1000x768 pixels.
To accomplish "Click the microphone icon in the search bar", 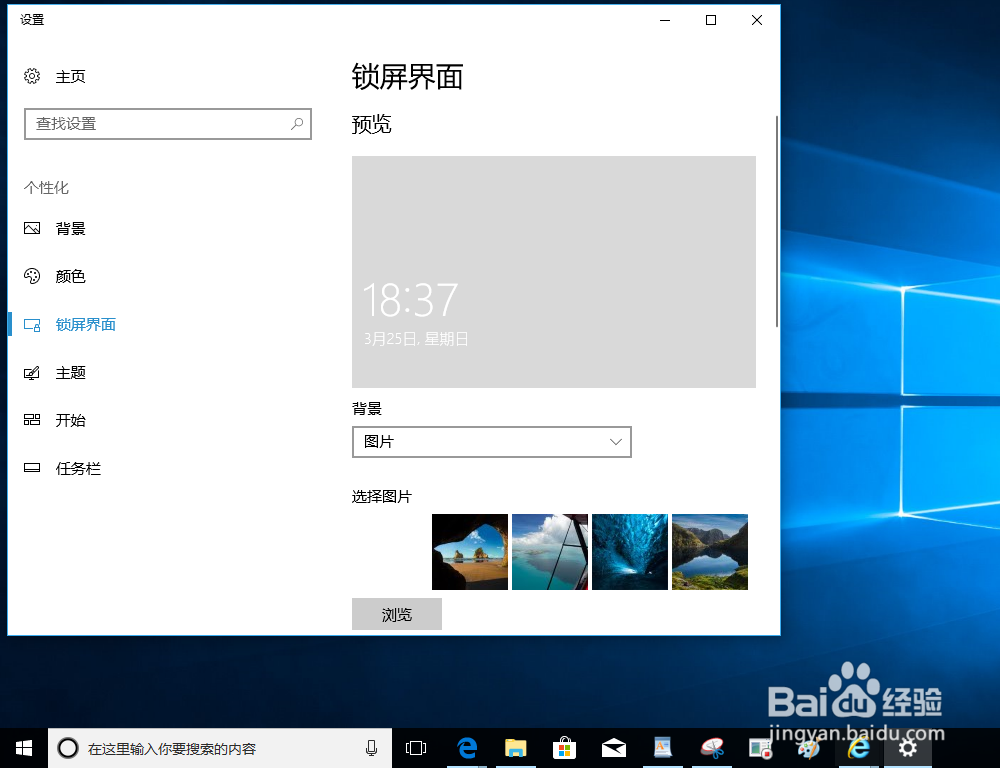I will pos(370,747).
